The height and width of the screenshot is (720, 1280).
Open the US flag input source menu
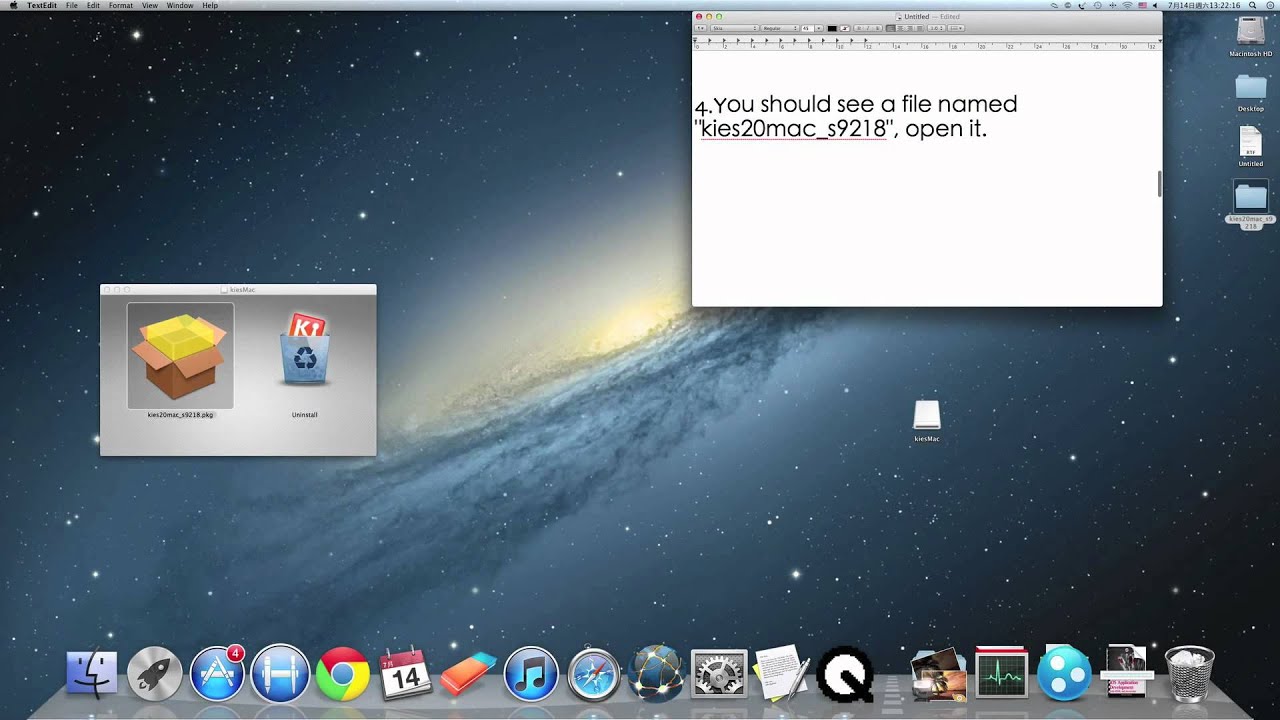point(1142,5)
